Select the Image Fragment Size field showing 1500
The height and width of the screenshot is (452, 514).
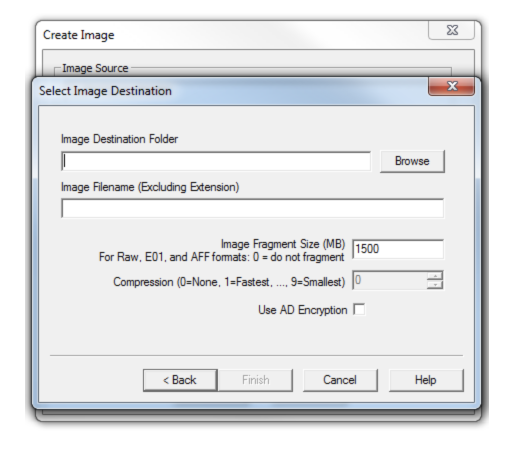pyautogui.click(x=398, y=249)
